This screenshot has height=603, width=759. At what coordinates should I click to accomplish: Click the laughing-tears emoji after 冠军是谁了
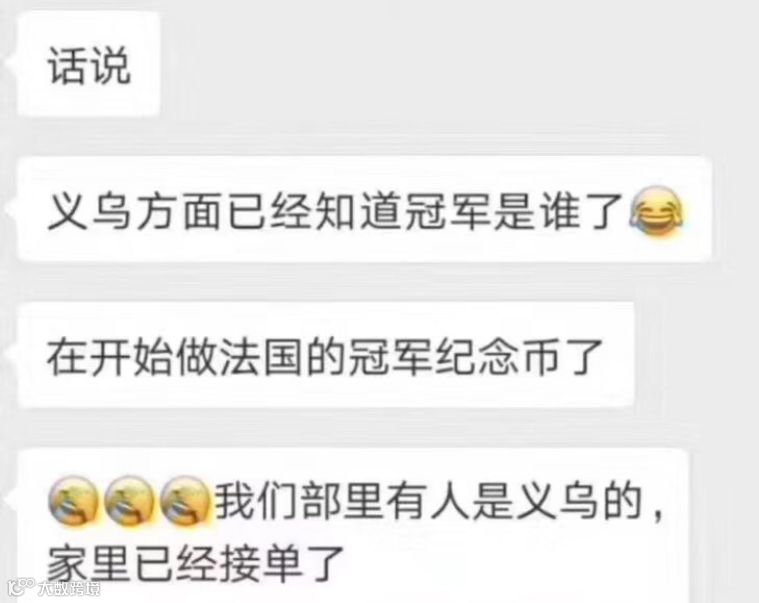(656, 212)
